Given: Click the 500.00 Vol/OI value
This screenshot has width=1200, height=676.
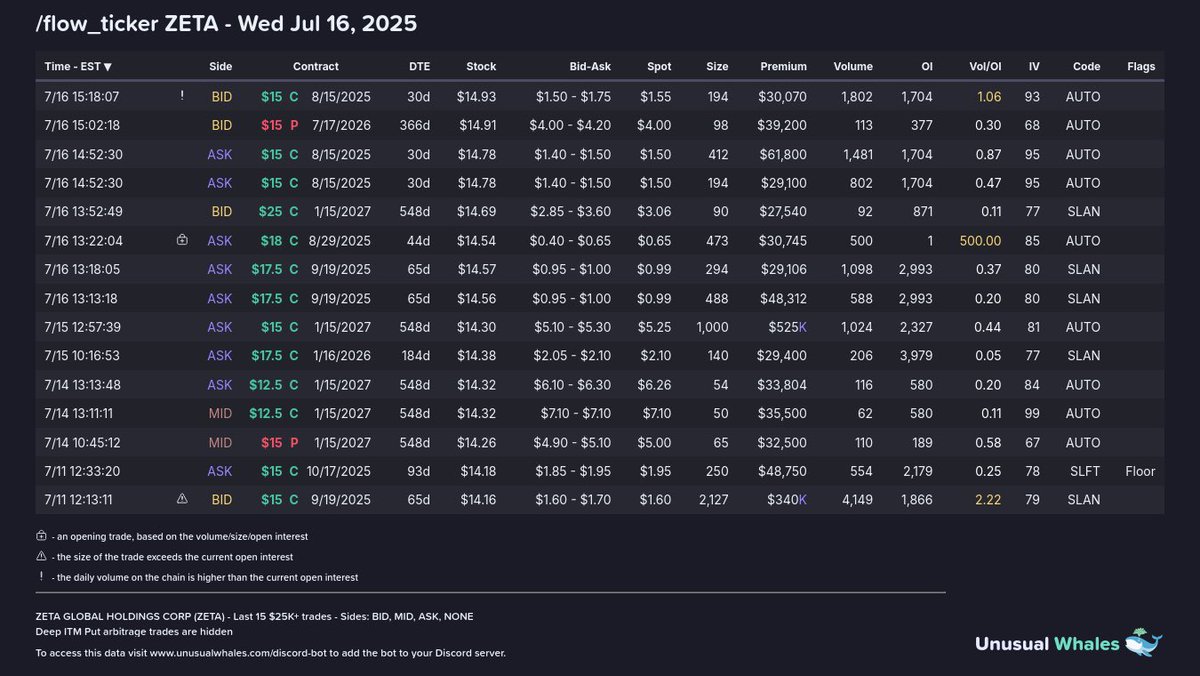Looking at the screenshot, I should (980, 241).
